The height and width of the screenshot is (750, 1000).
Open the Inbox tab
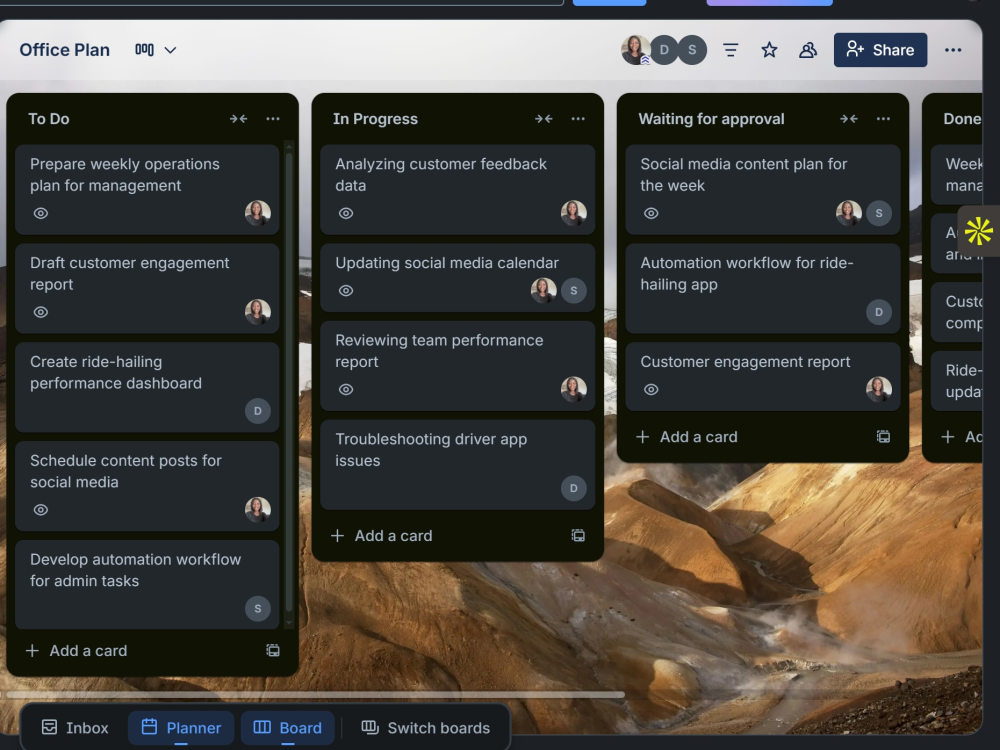(75, 728)
